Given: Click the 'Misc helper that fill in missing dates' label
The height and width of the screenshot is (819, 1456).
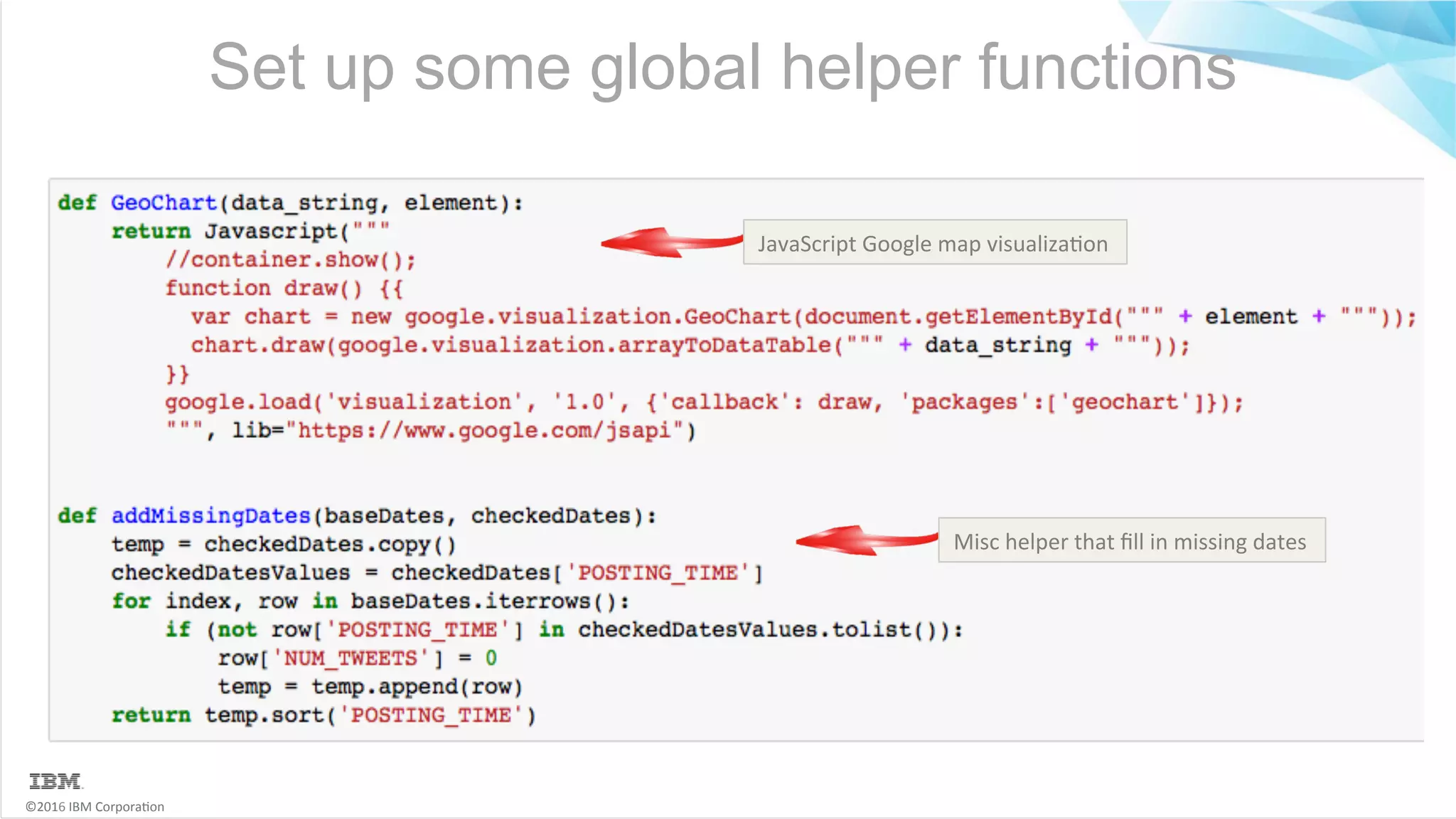Looking at the screenshot, I should (1131, 541).
